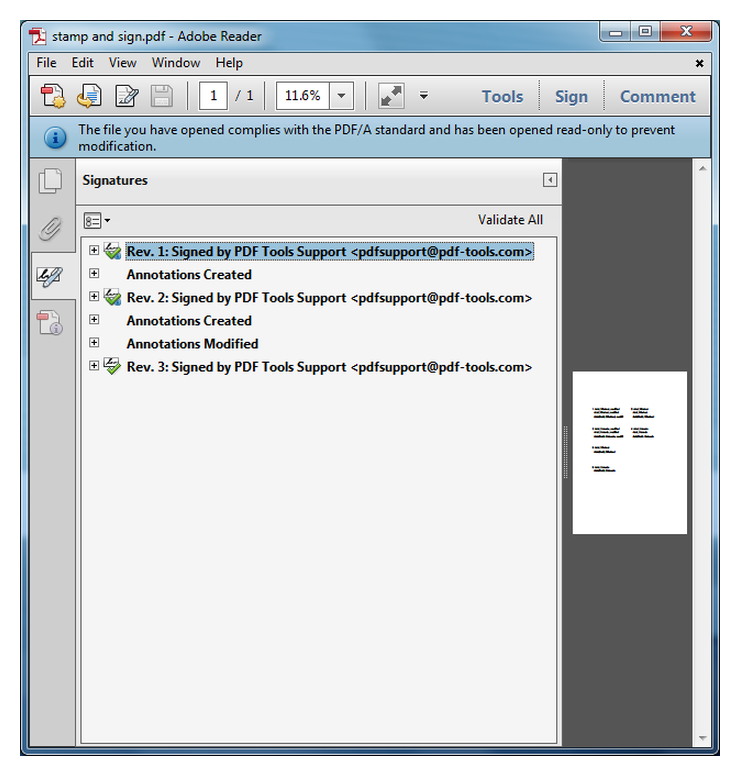Click the Rev. 1 valid signature icon
This screenshot has height=776, width=740.
pos(112,251)
